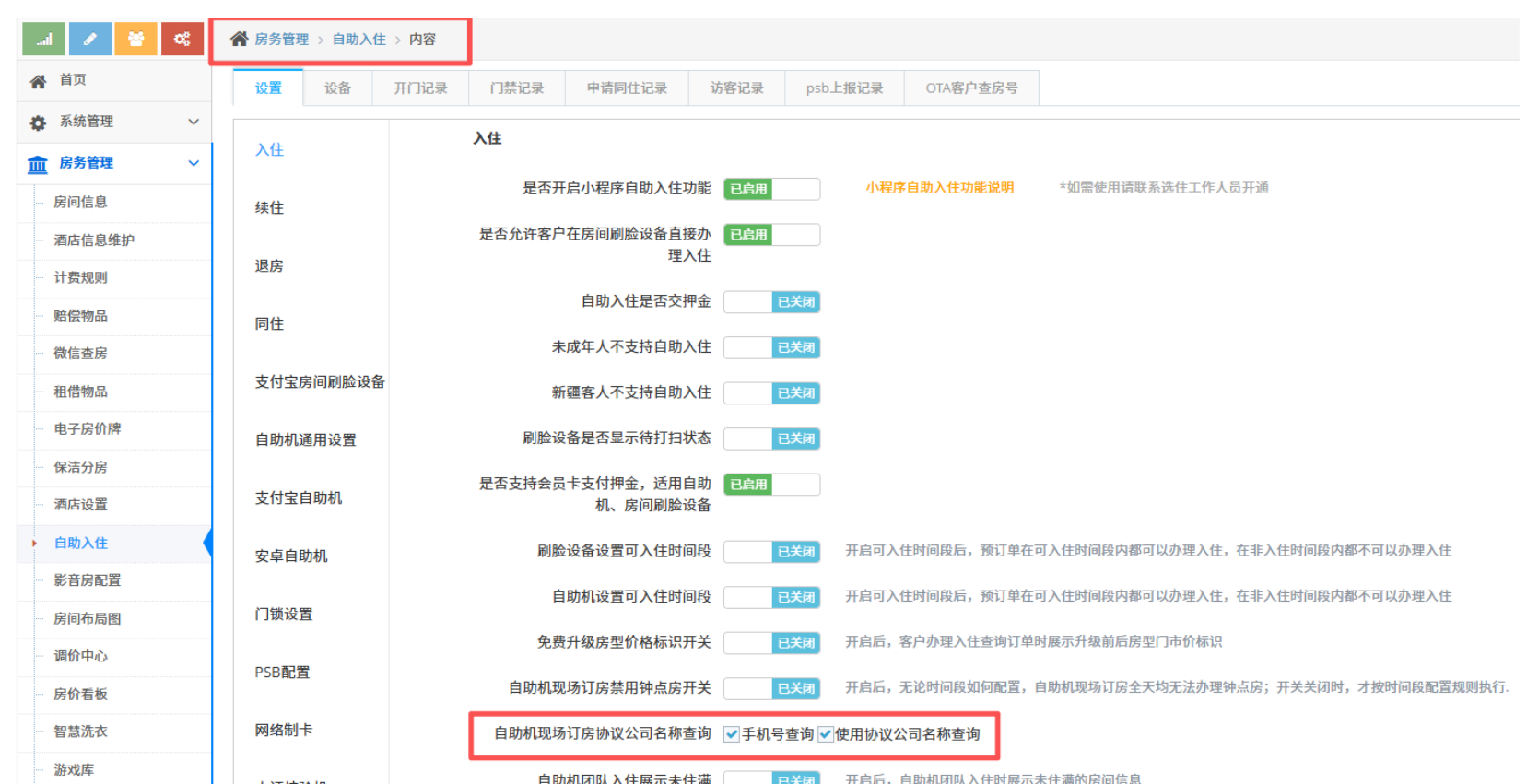Open 智慧洗衣 in sidebar tree
Image resolution: width=1539 pixels, height=784 pixels.
point(80,731)
